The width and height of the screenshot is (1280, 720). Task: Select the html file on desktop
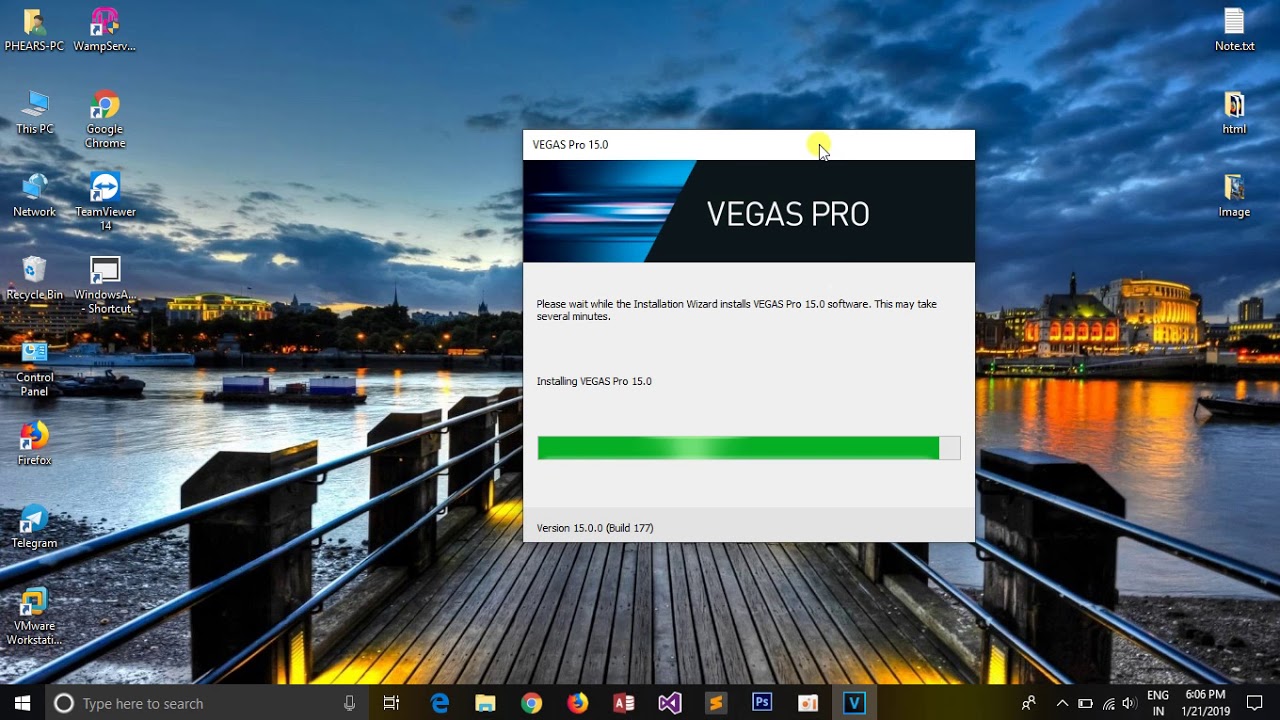[1234, 112]
